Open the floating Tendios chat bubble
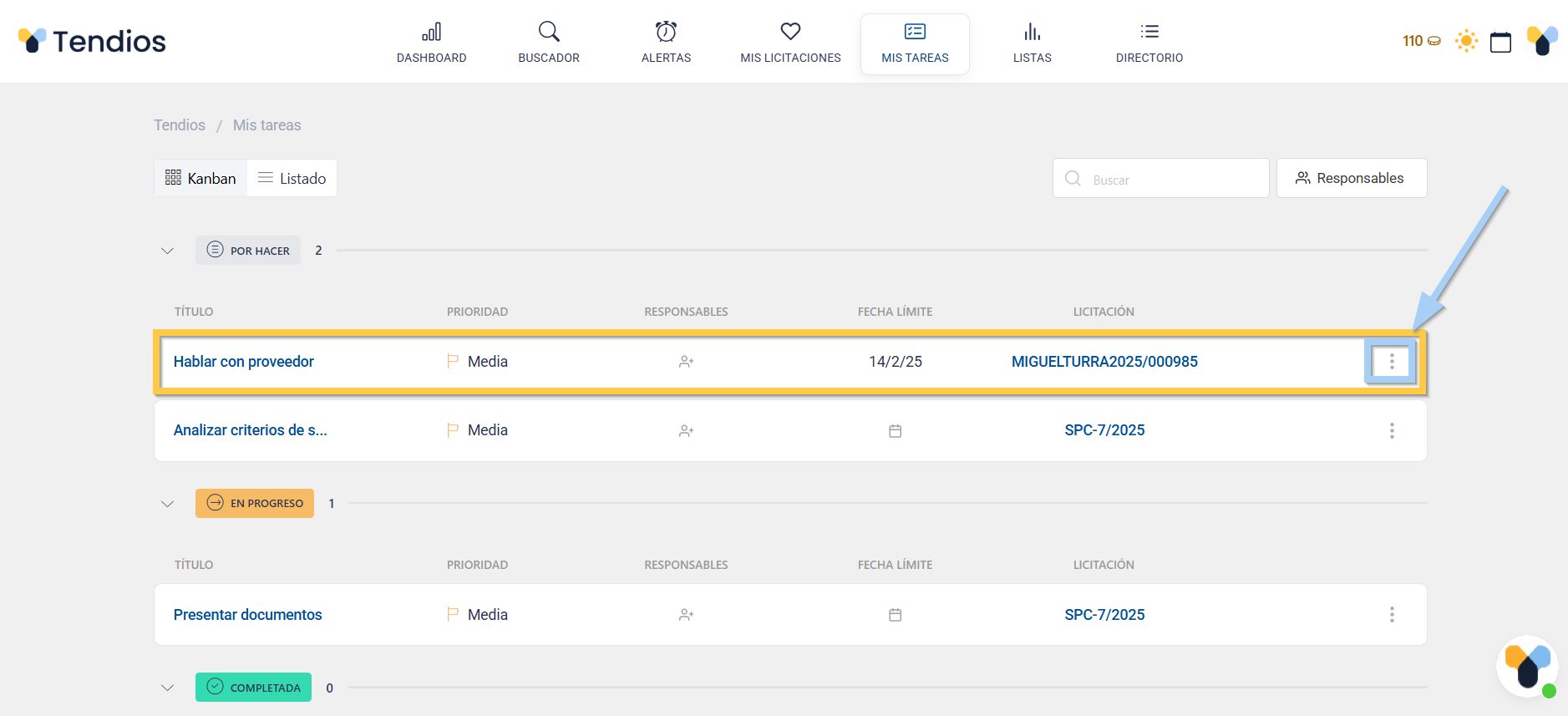1568x716 pixels. click(1526, 667)
